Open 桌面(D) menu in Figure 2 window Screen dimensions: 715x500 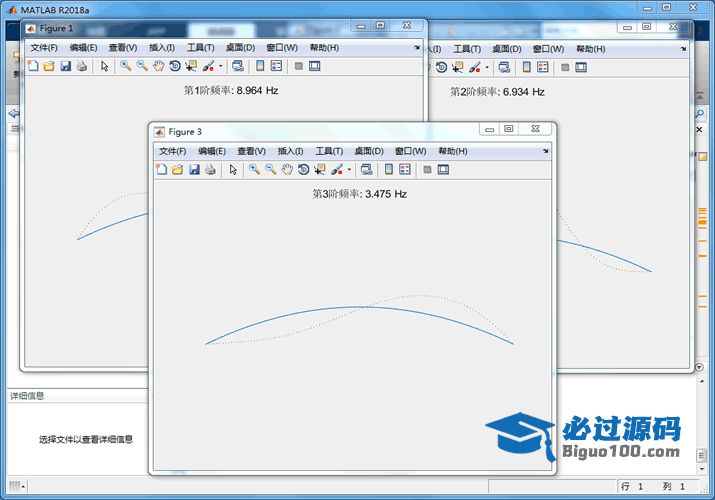point(507,49)
